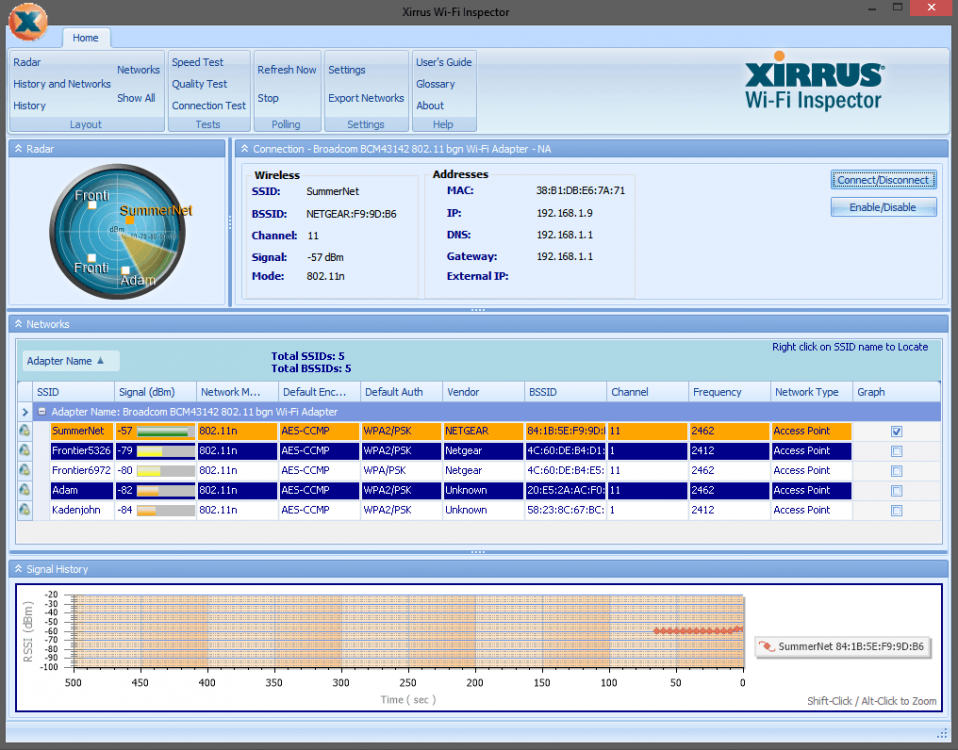Click the Enable/Disable adapter button

(x=883, y=207)
